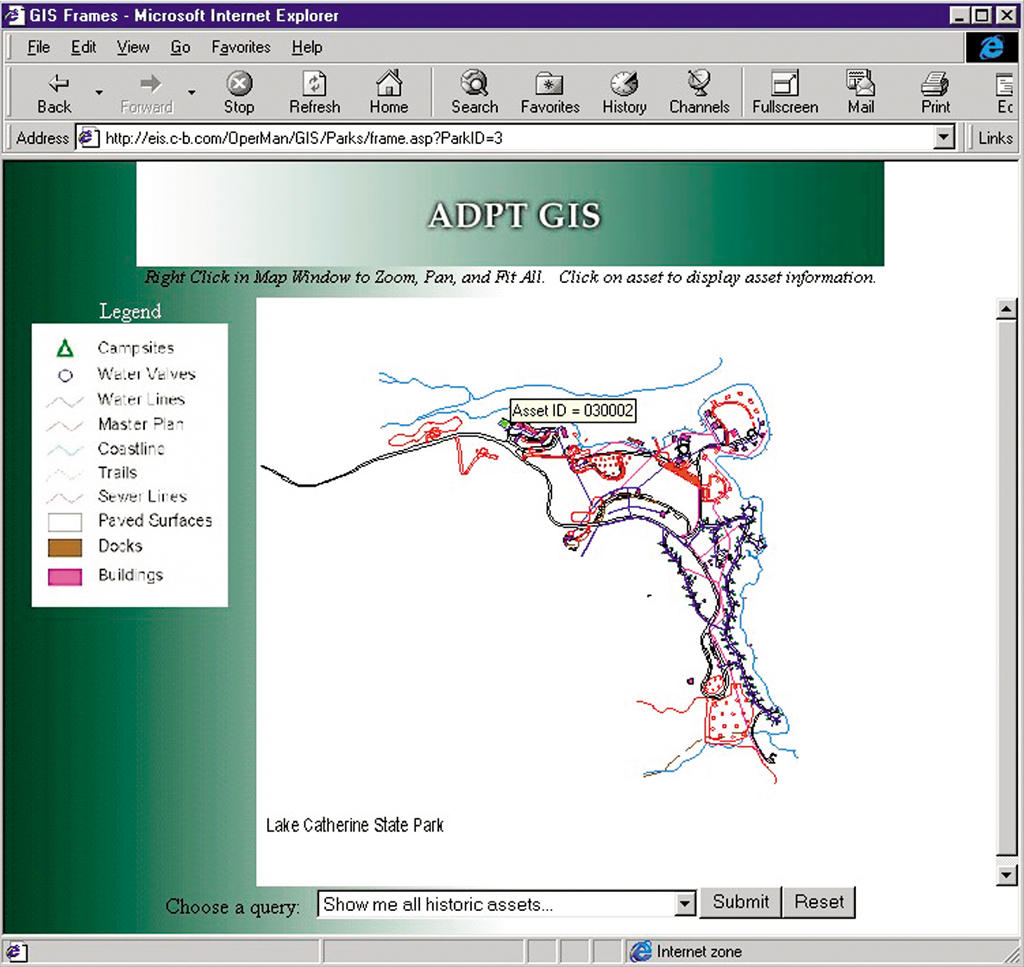1024x967 pixels.
Task: Click the page icon in address bar
Action: [x=89, y=138]
